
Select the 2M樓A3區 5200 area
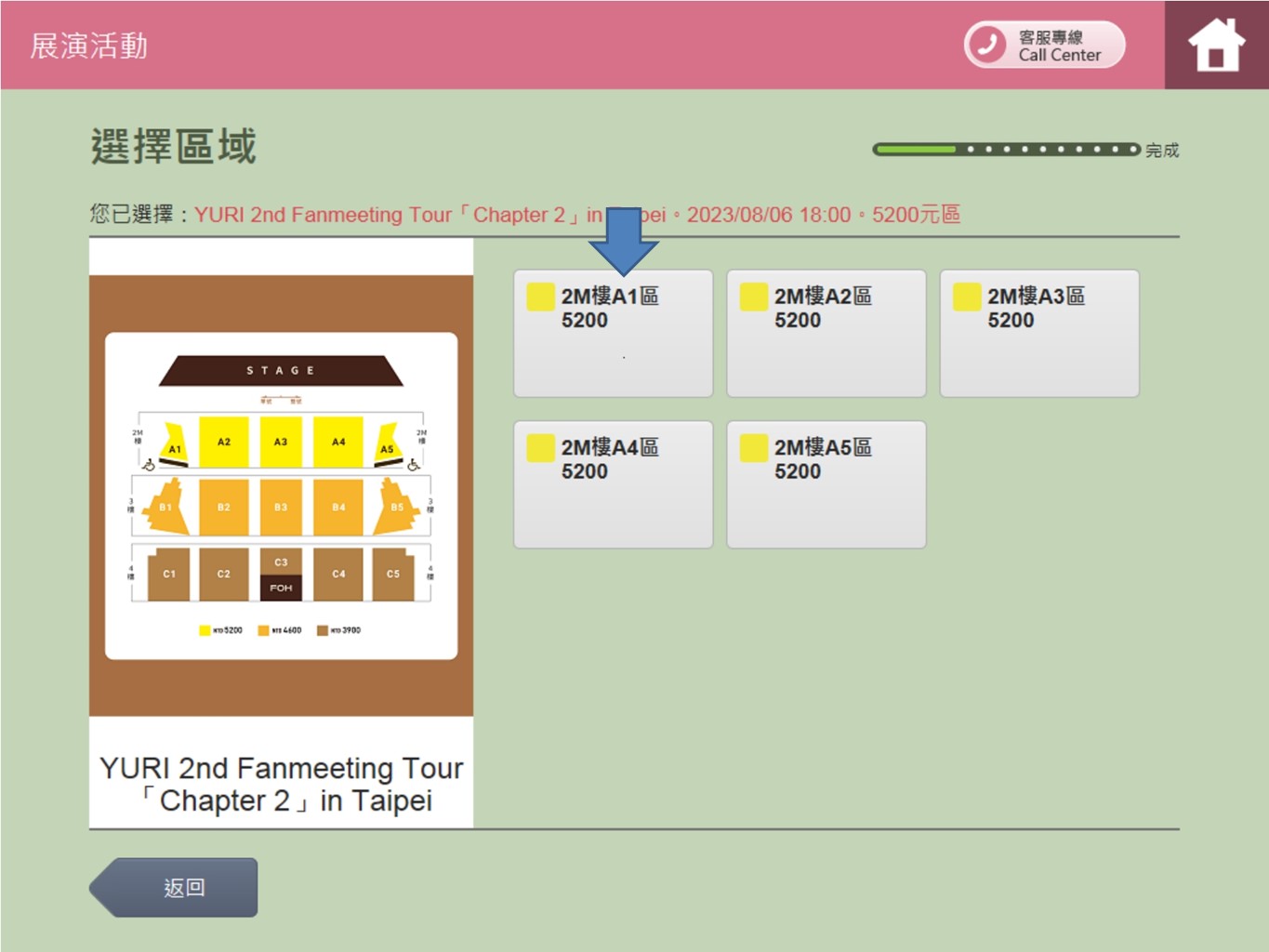pos(1039,334)
